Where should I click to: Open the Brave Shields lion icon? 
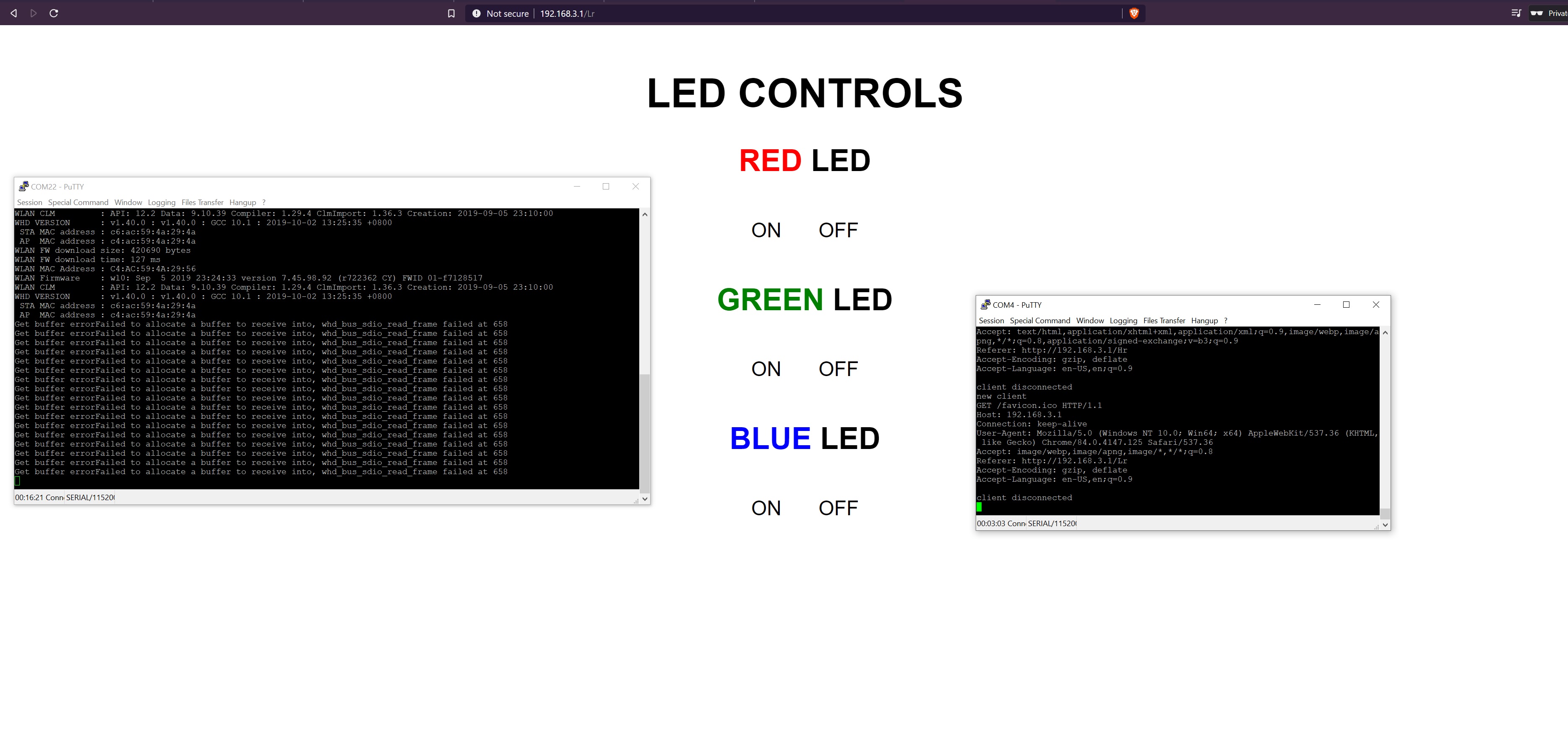pyautogui.click(x=1133, y=13)
